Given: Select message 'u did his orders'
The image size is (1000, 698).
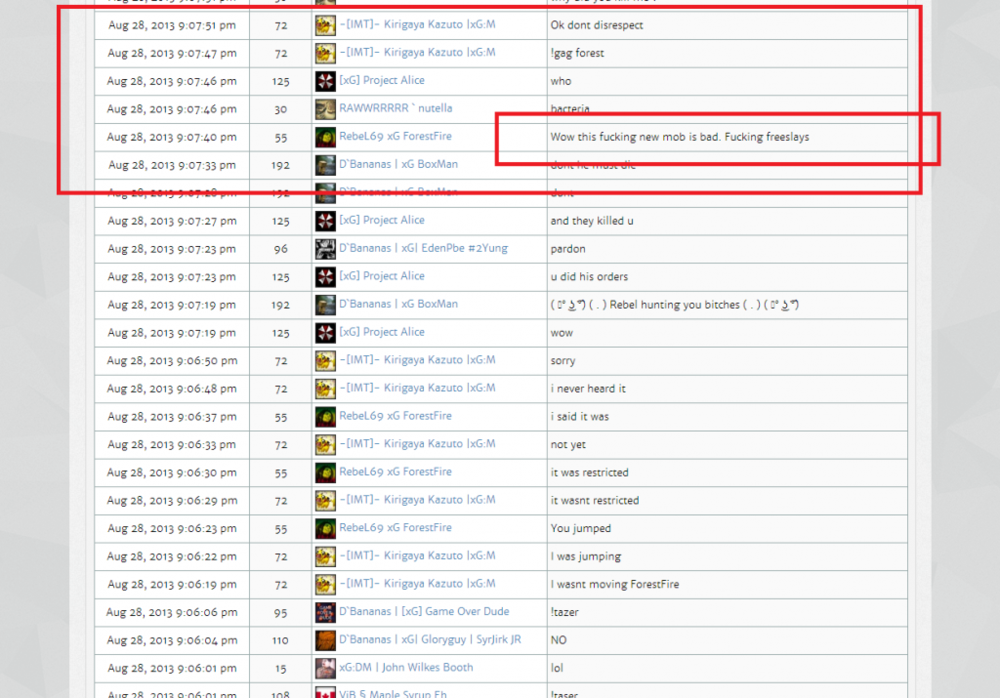Looking at the screenshot, I should coord(589,277).
